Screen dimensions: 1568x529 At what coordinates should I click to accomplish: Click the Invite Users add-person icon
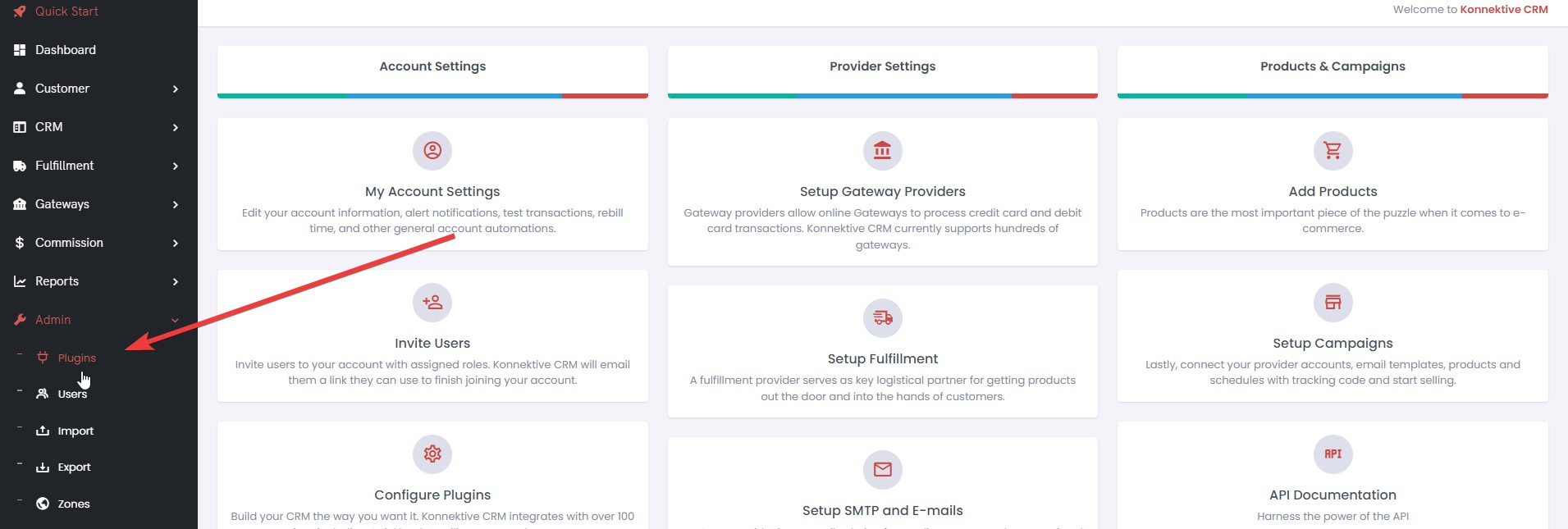pyautogui.click(x=432, y=303)
